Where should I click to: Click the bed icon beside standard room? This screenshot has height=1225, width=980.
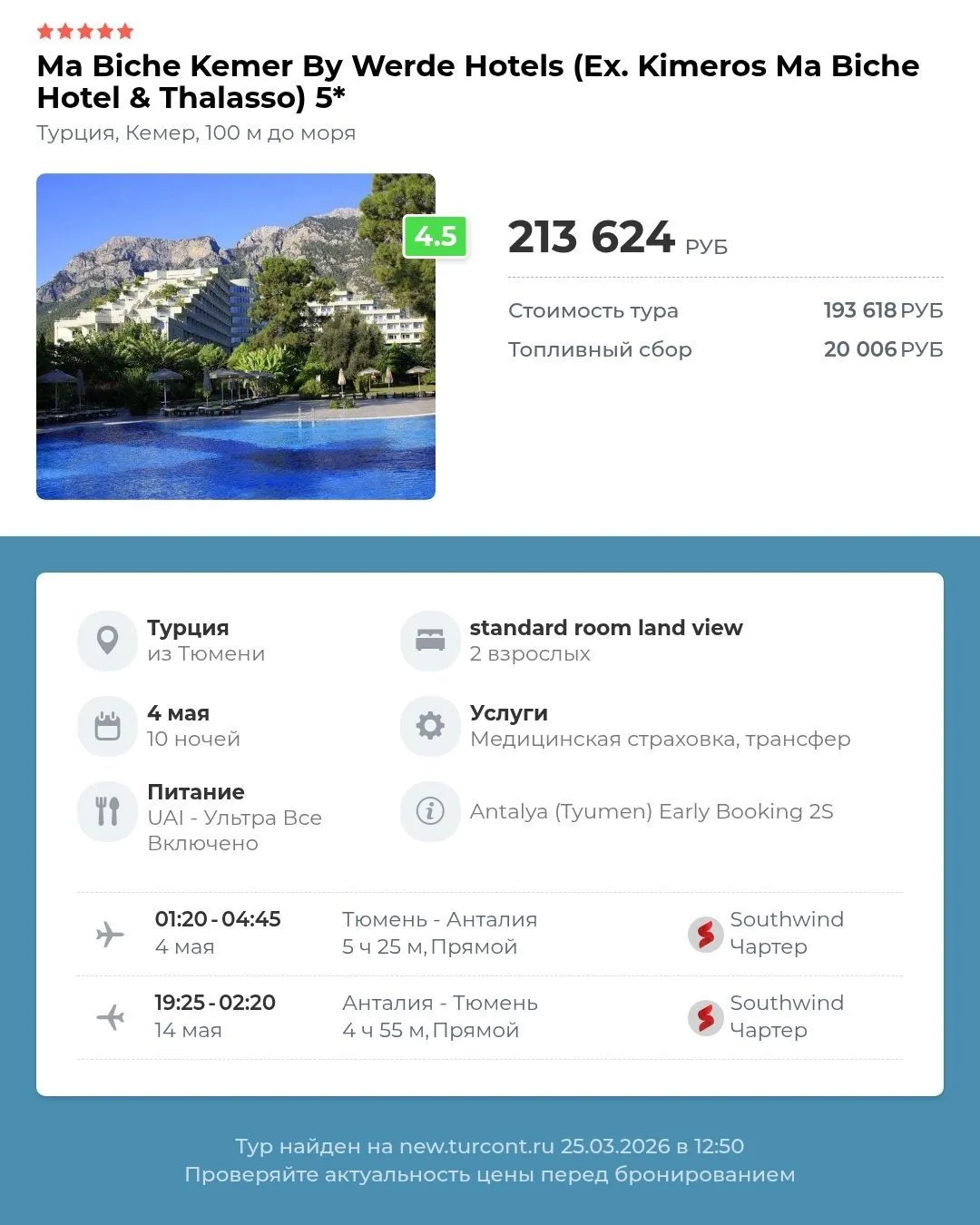tap(430, 641)
